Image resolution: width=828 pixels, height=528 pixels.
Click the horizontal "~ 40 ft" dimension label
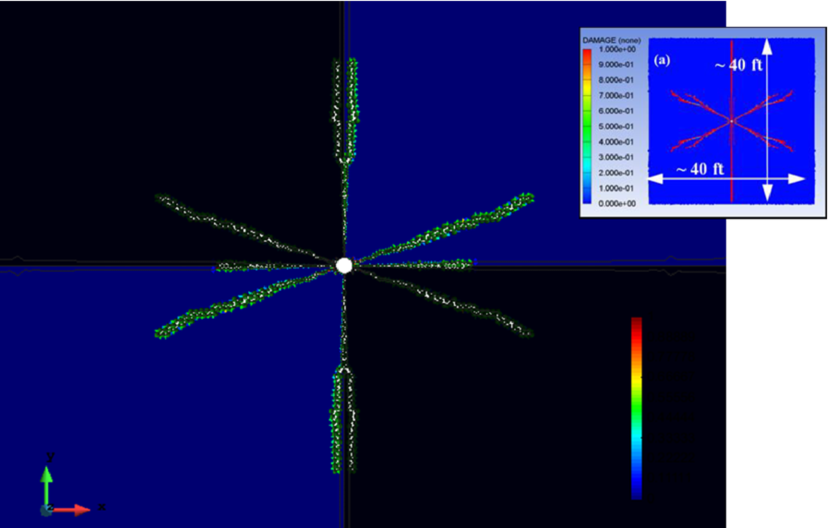click(x=699, y=168)
